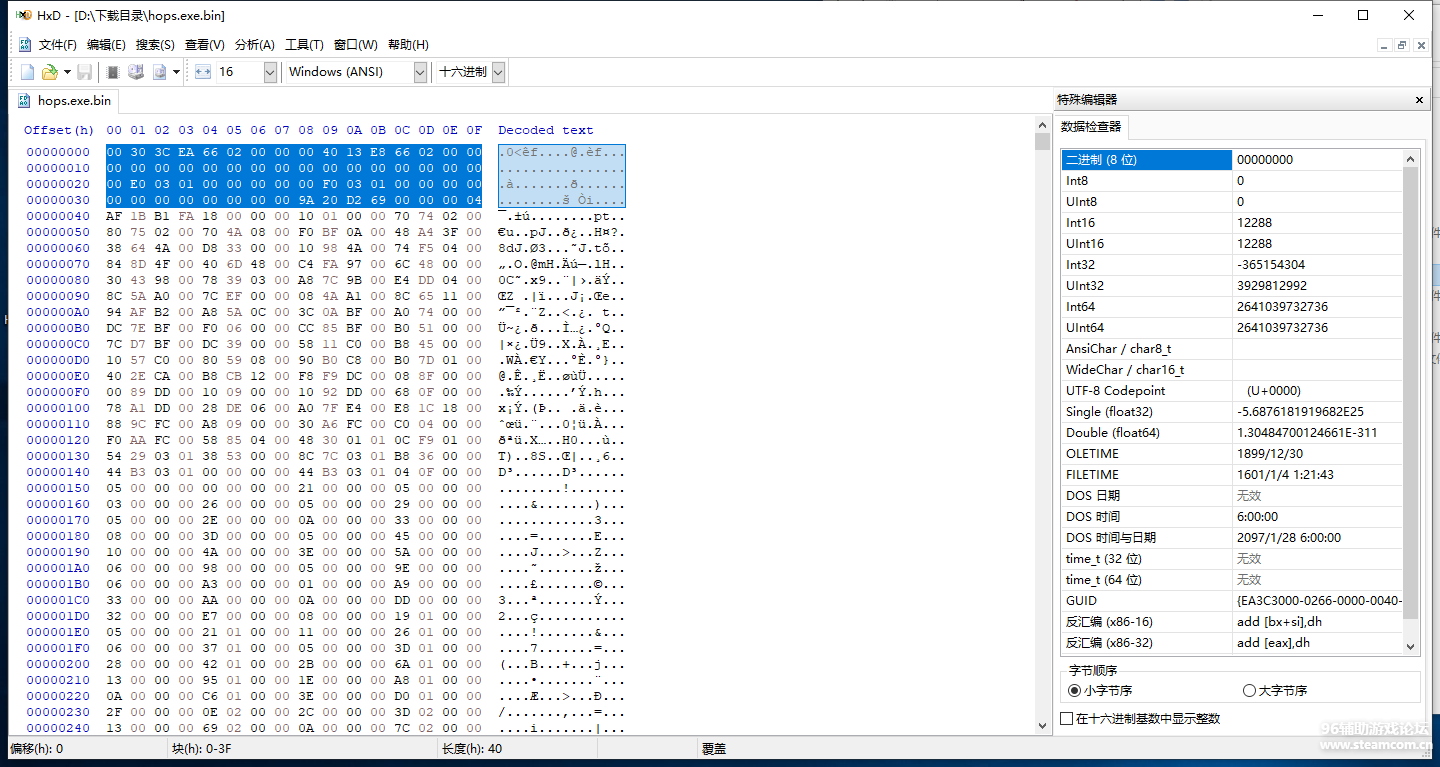Click the New file icon
Viewport: 1440px width, 767px height.
pos(28,72)
